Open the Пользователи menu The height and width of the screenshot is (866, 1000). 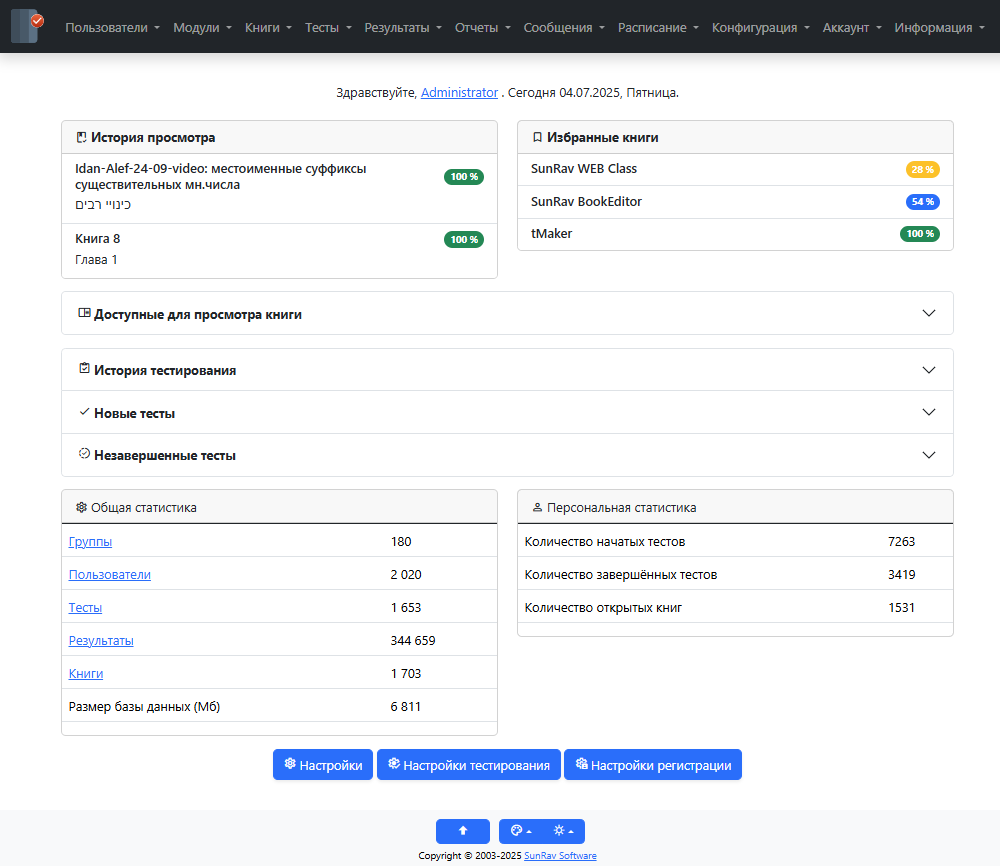[x=106, y=28]
